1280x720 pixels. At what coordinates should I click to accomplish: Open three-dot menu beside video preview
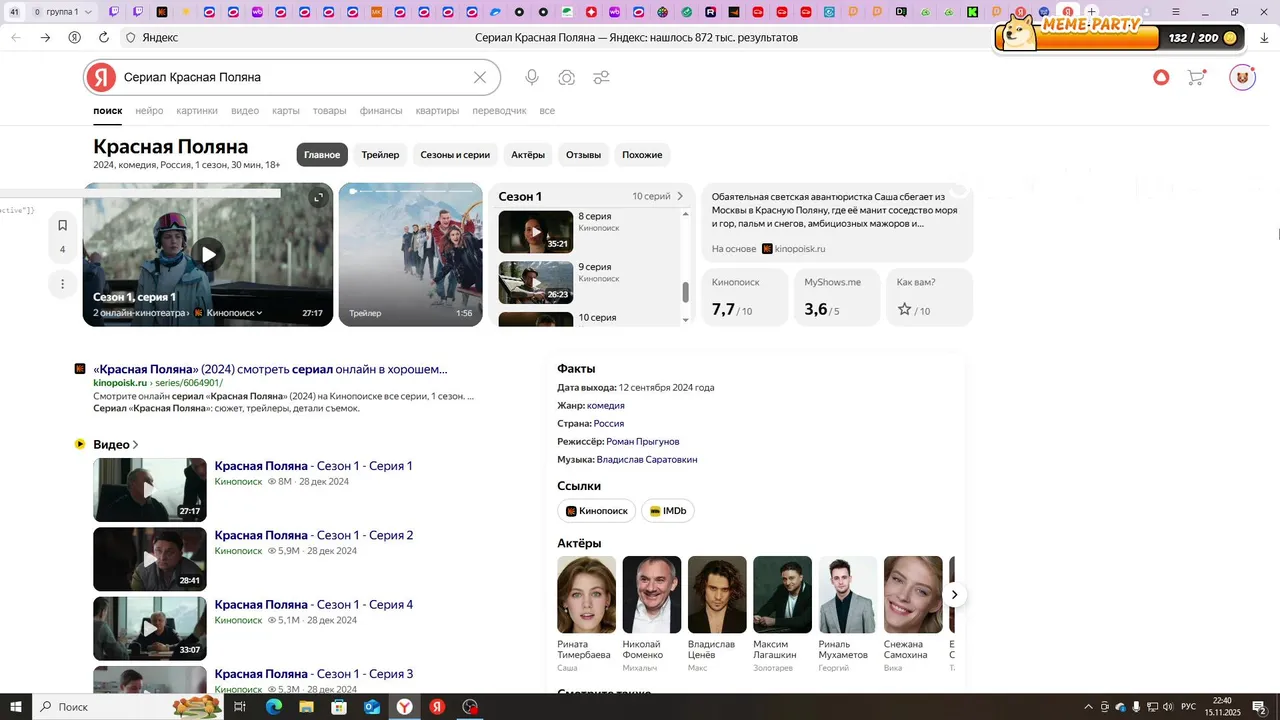[62, 284]
